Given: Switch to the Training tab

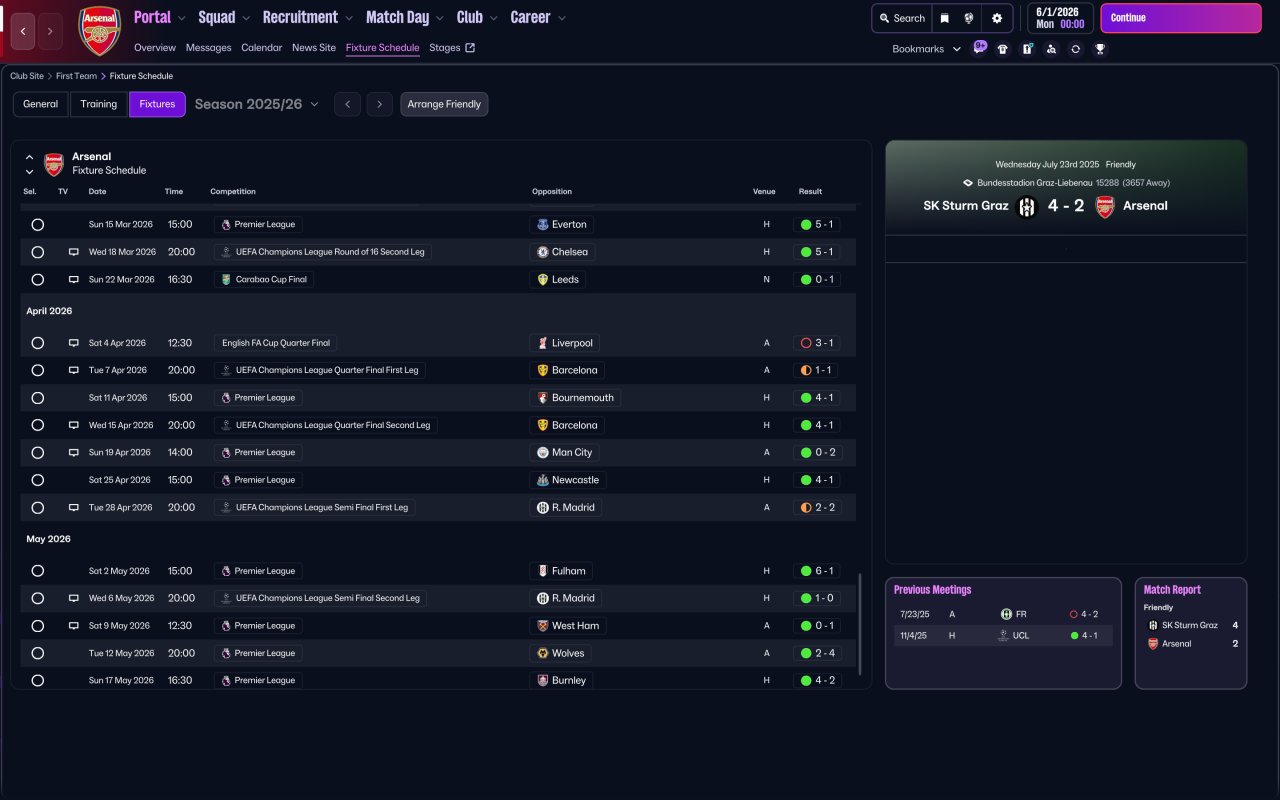Looking at the screenshot, I should [x=99, y=104].
